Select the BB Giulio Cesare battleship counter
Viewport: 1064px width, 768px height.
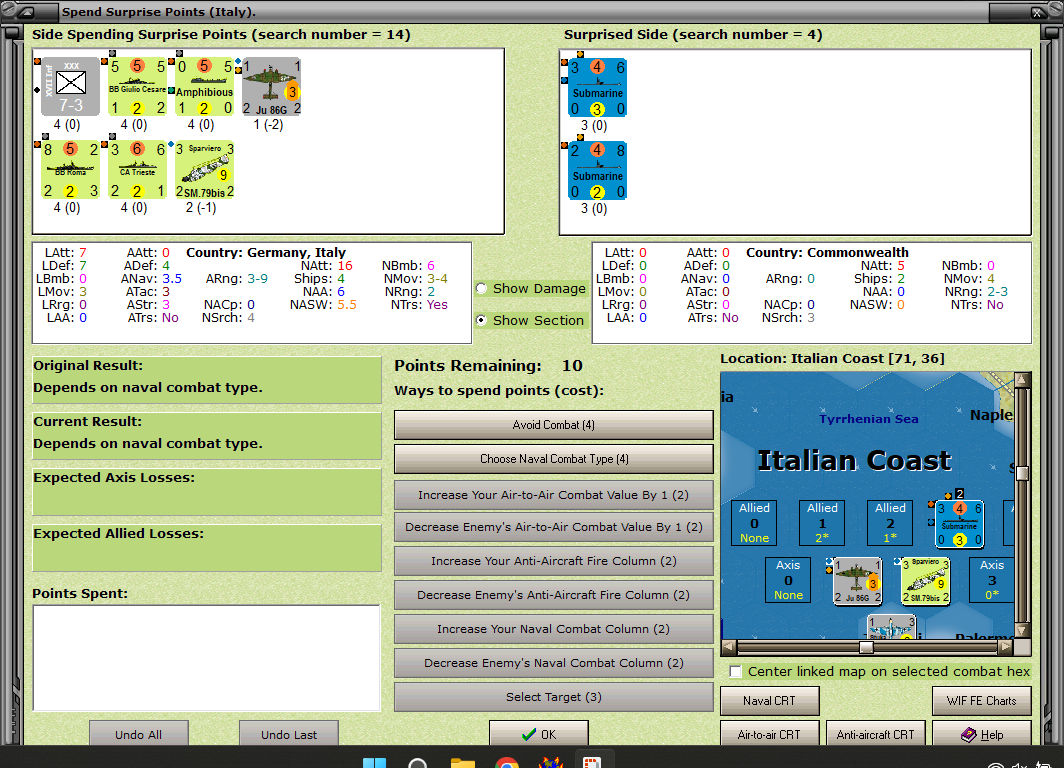(x=138, y=87)
